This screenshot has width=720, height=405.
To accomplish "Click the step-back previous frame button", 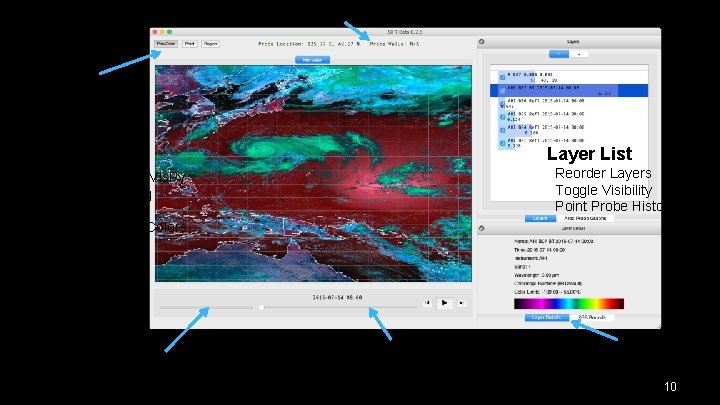I will (427, 303).
